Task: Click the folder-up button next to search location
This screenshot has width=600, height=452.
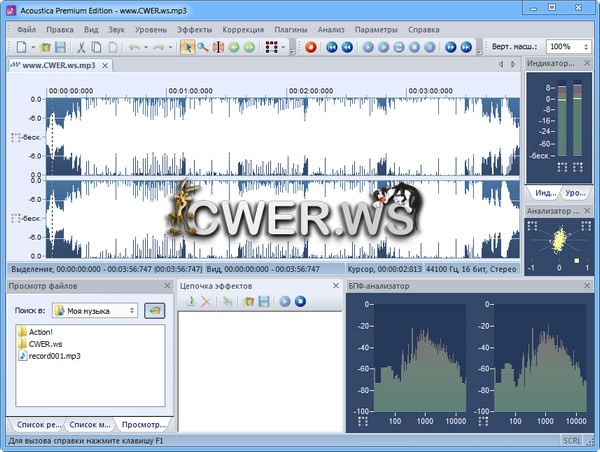Action: click(x=154, y=311)
